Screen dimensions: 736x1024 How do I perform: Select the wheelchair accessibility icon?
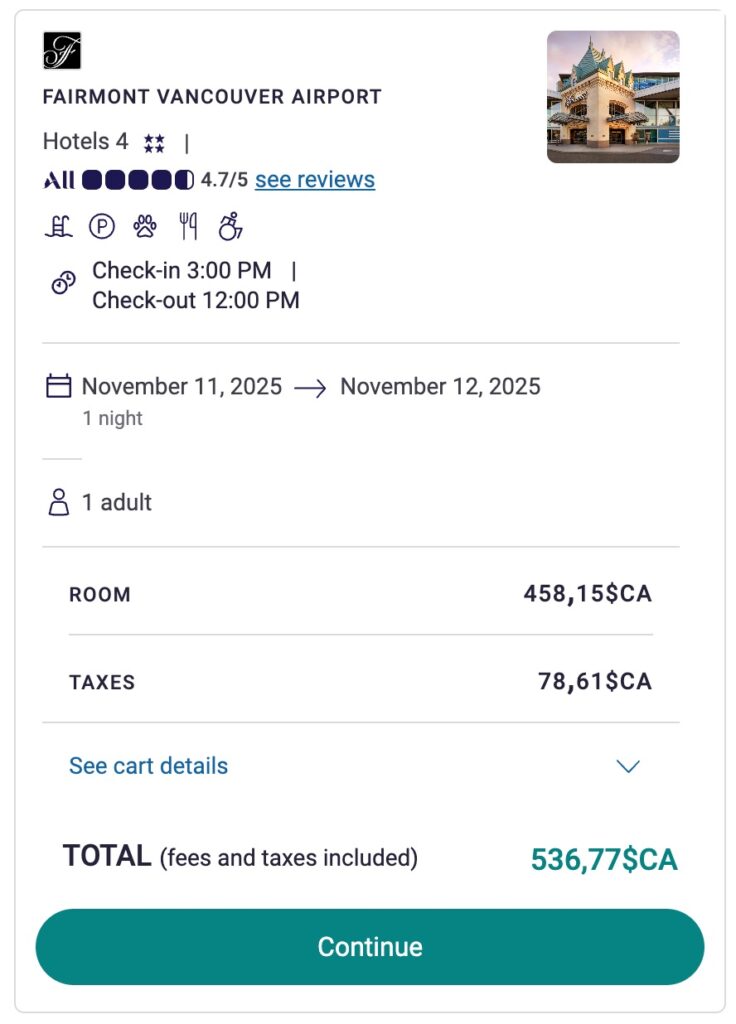tap(232, 226)
